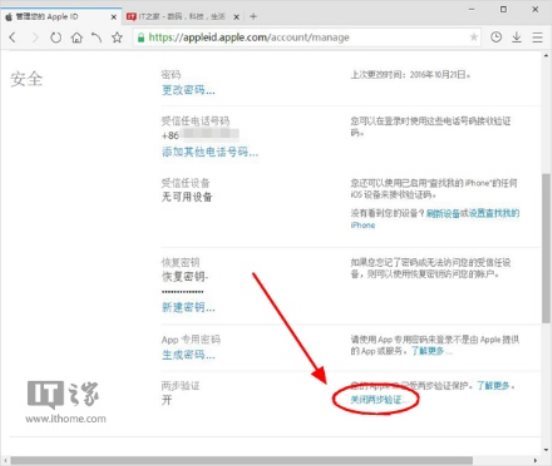Click the 受信任设备 label

coord(186,183)
